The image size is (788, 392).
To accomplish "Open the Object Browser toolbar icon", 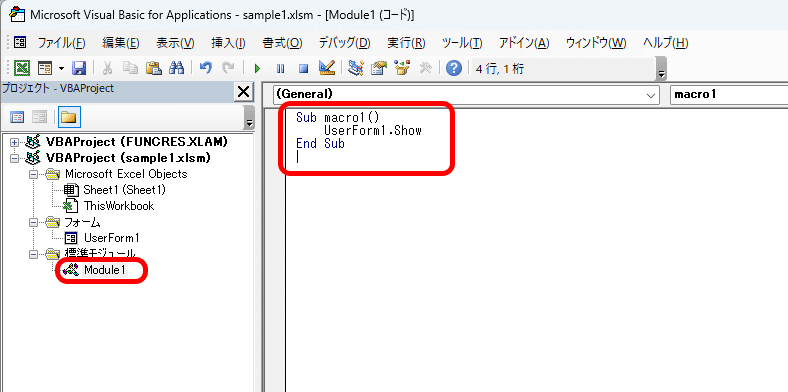I will (402, 68).
